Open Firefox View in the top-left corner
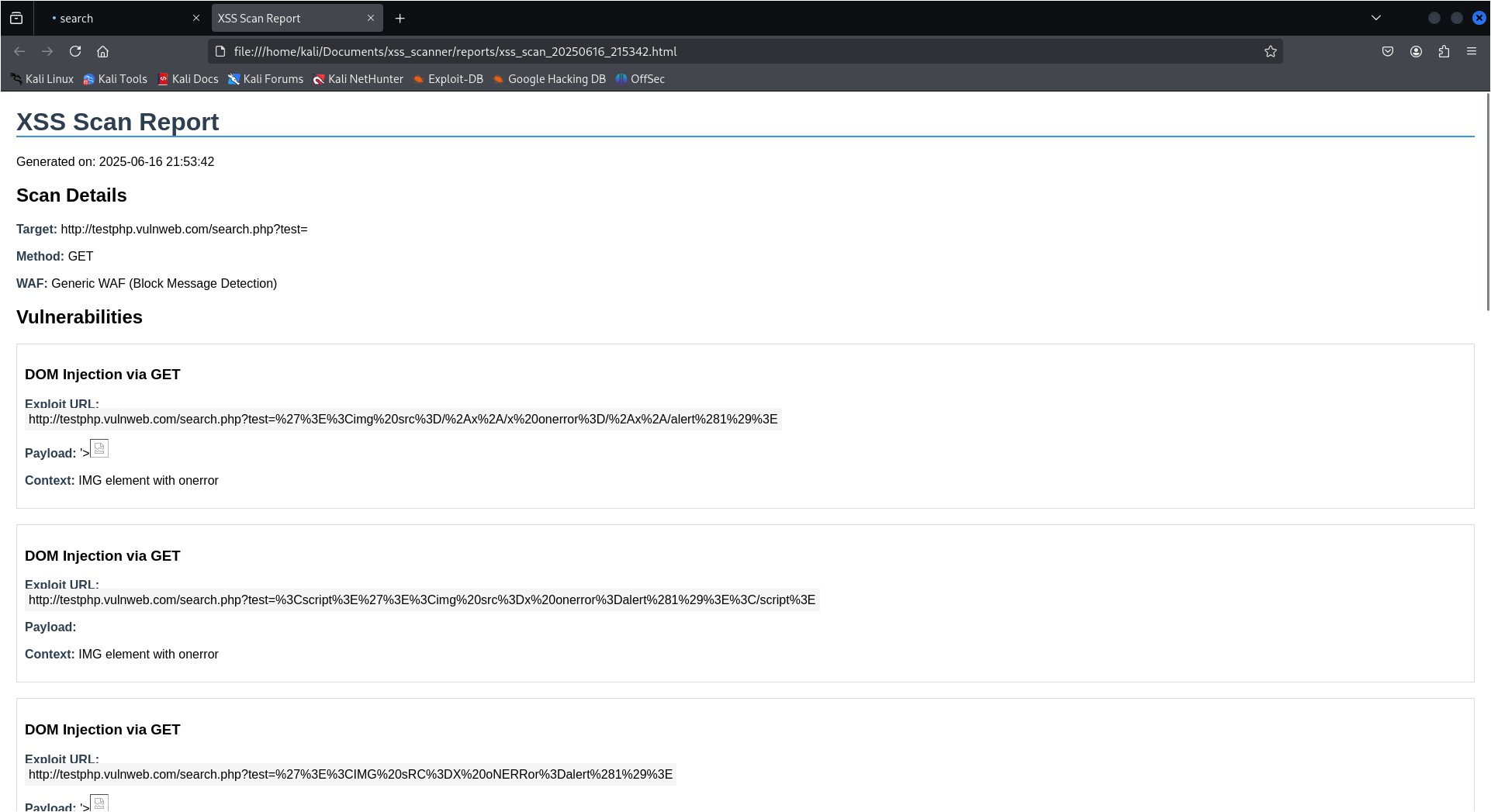1491x812 pixels. pyautogui.click(x=16, y=17)
